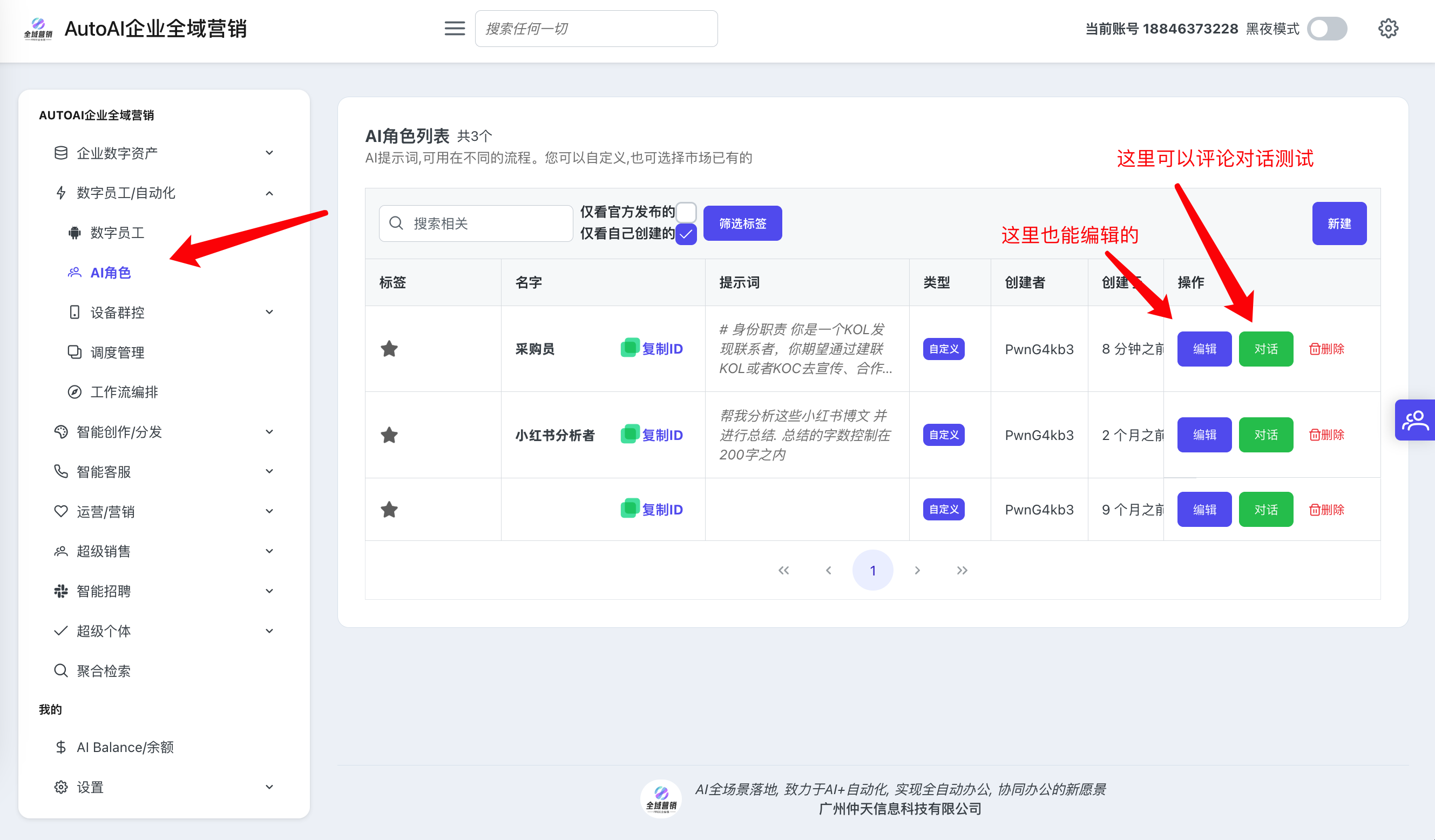Image resolution: width=1435 pixels, height=840 pixels.
Task: Click the star icon in 采购员 row
Action: tap(389, 349)
